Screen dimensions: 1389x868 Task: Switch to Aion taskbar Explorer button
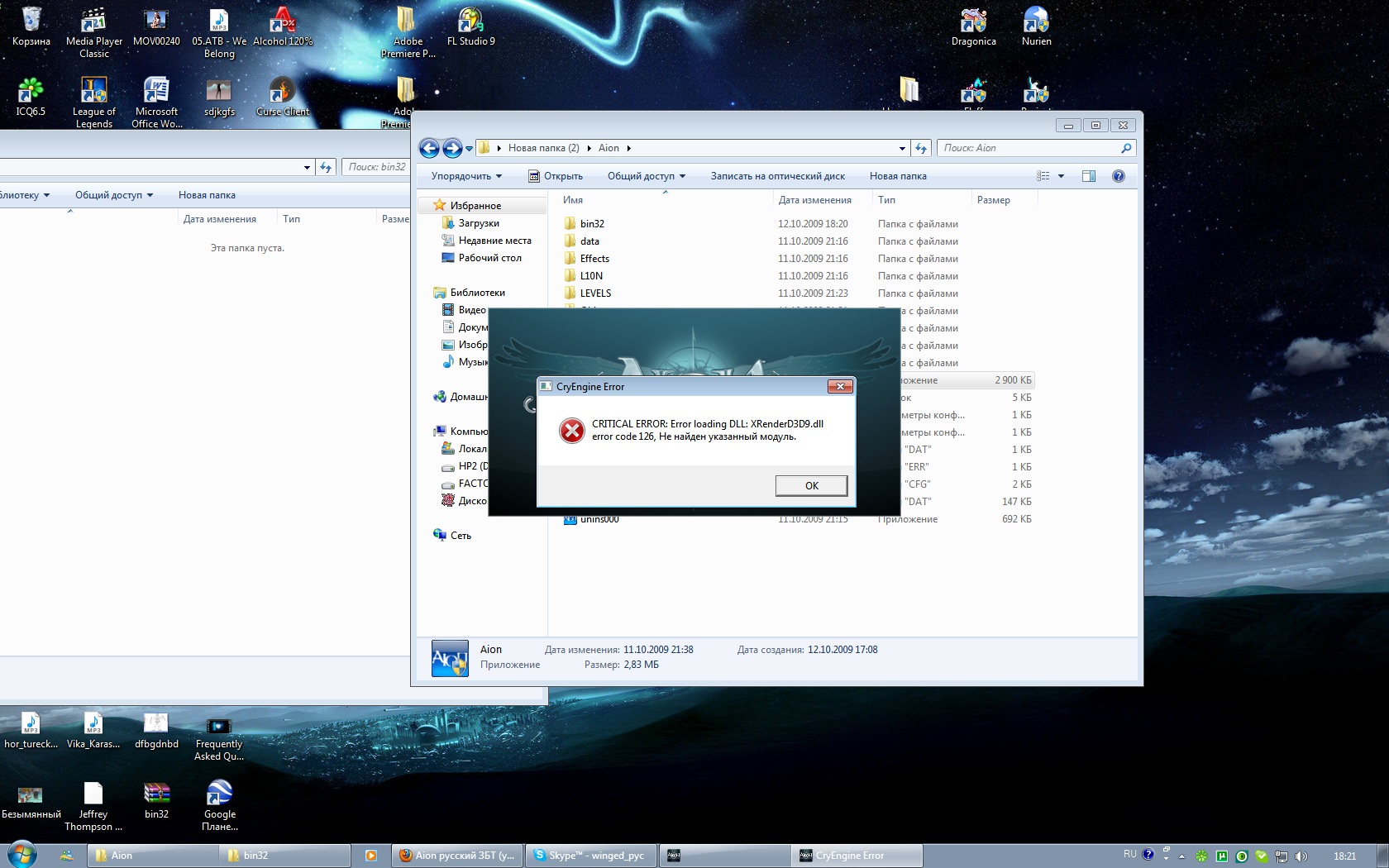coord(153,856)
